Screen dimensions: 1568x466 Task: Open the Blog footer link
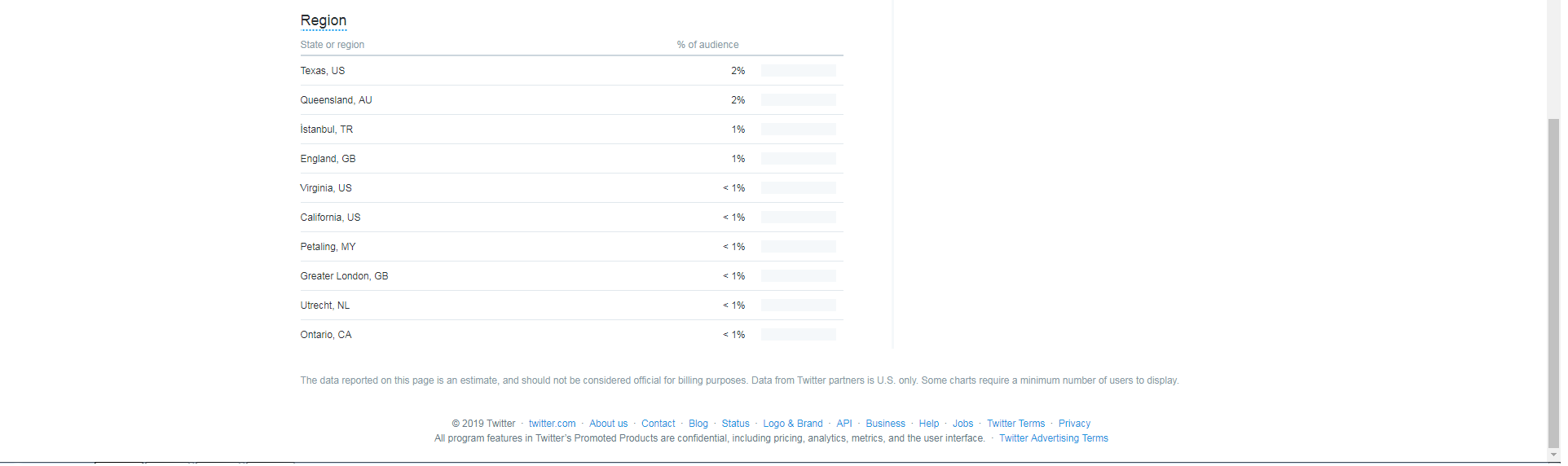click(698, 424)
